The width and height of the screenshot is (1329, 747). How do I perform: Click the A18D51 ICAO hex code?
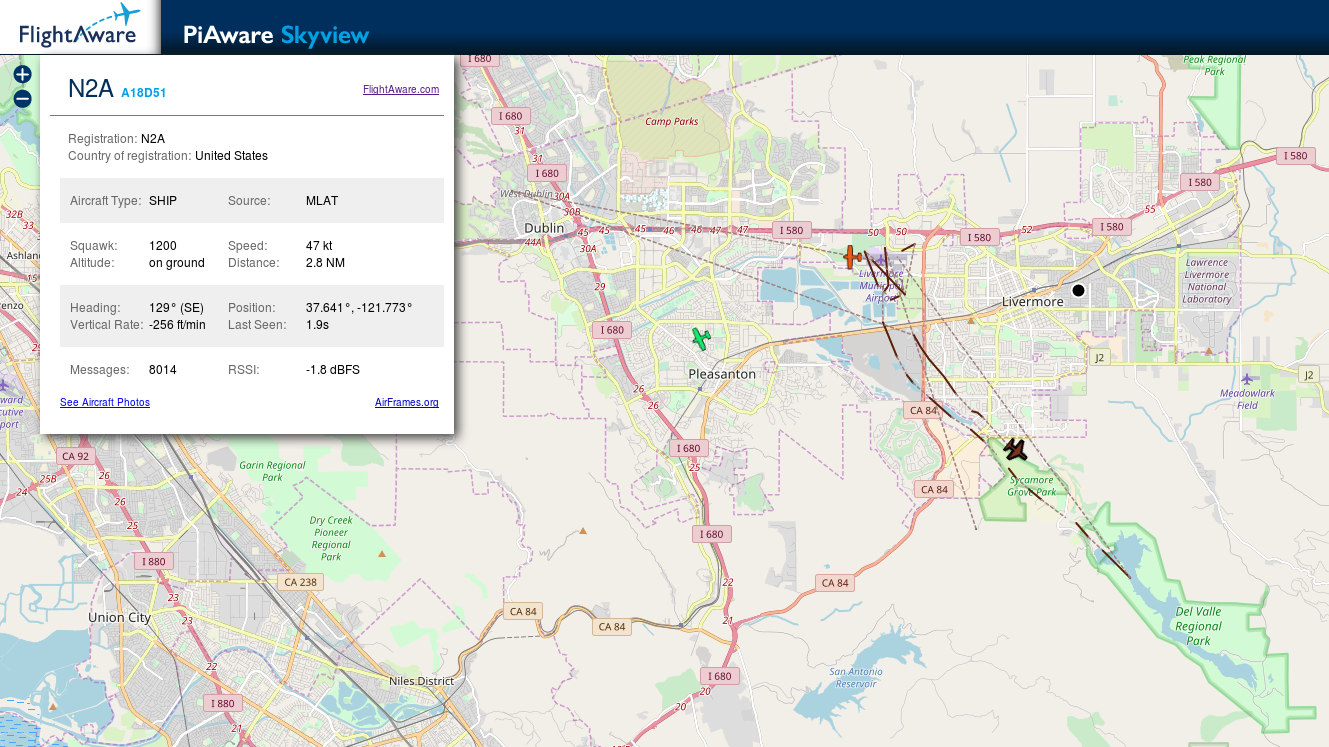tap(144, 93)
